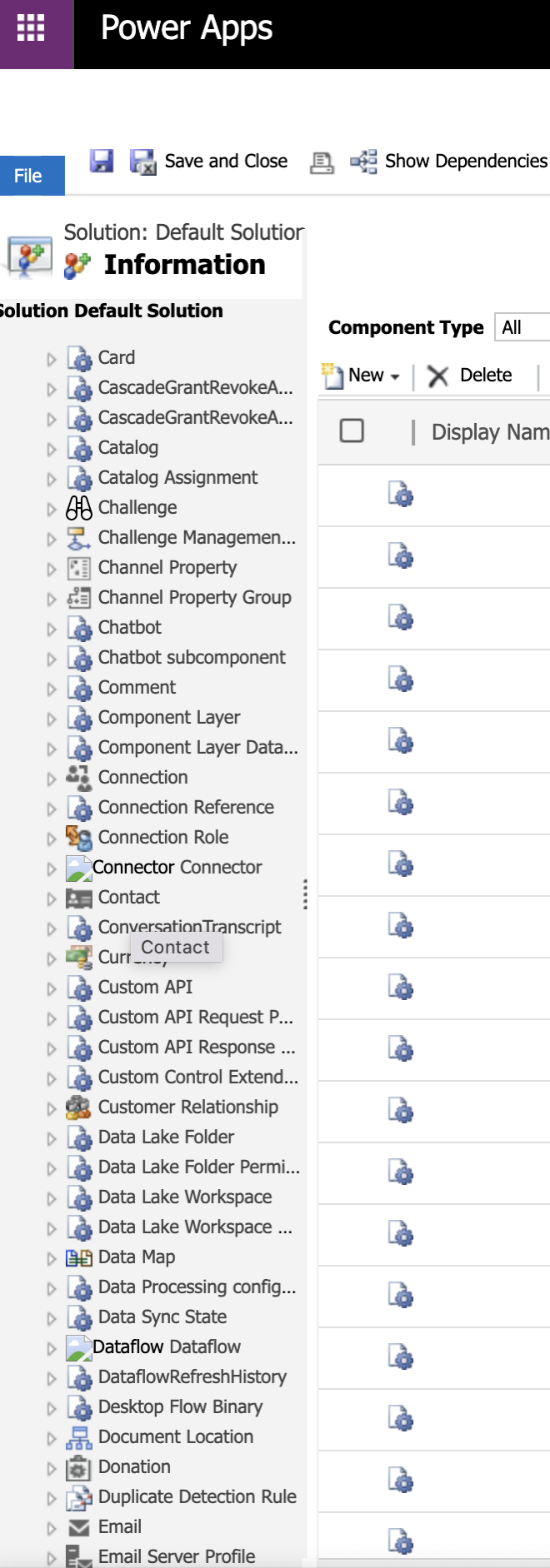Click the Save floppy disk icon

coord(102,161)
